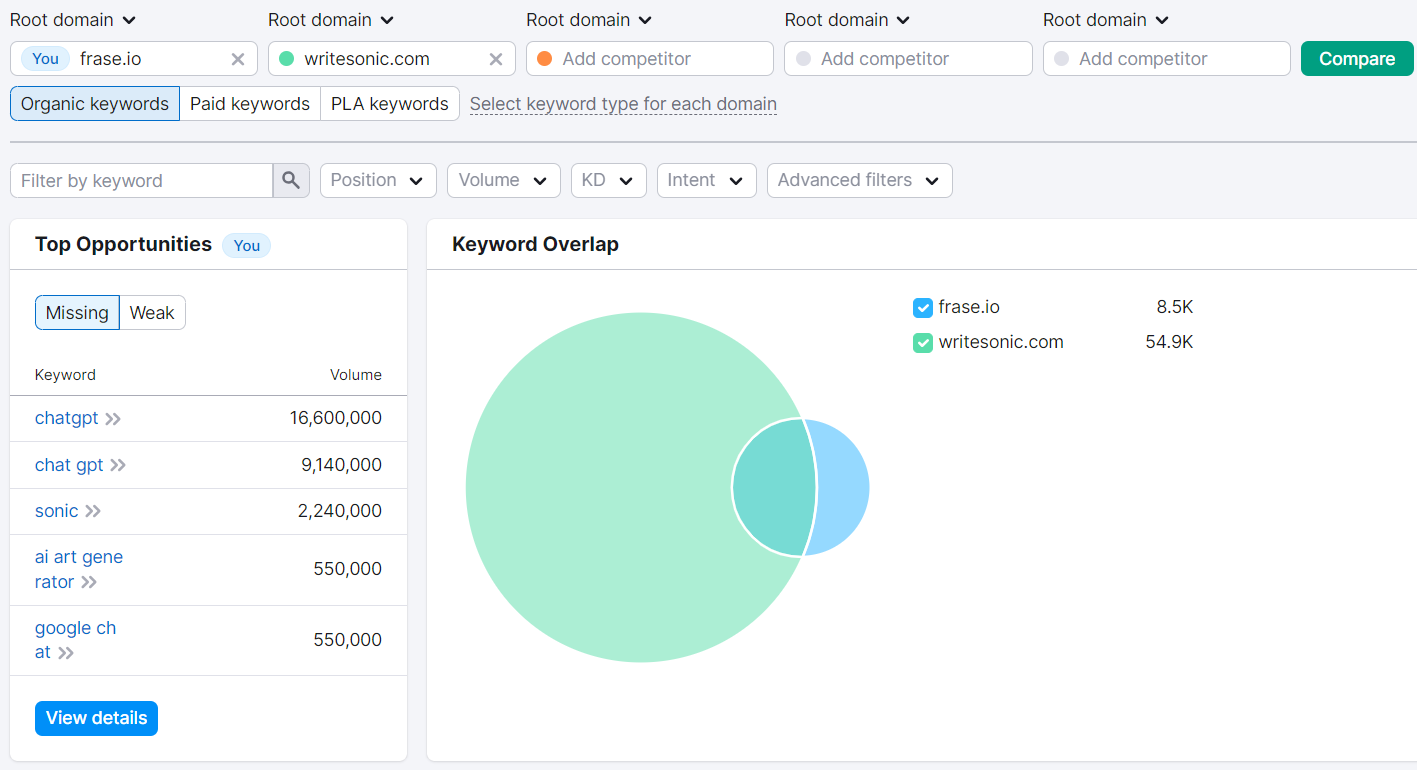
Task: Click the 54.9K keyword count
Action: [x=1170, y=342]
